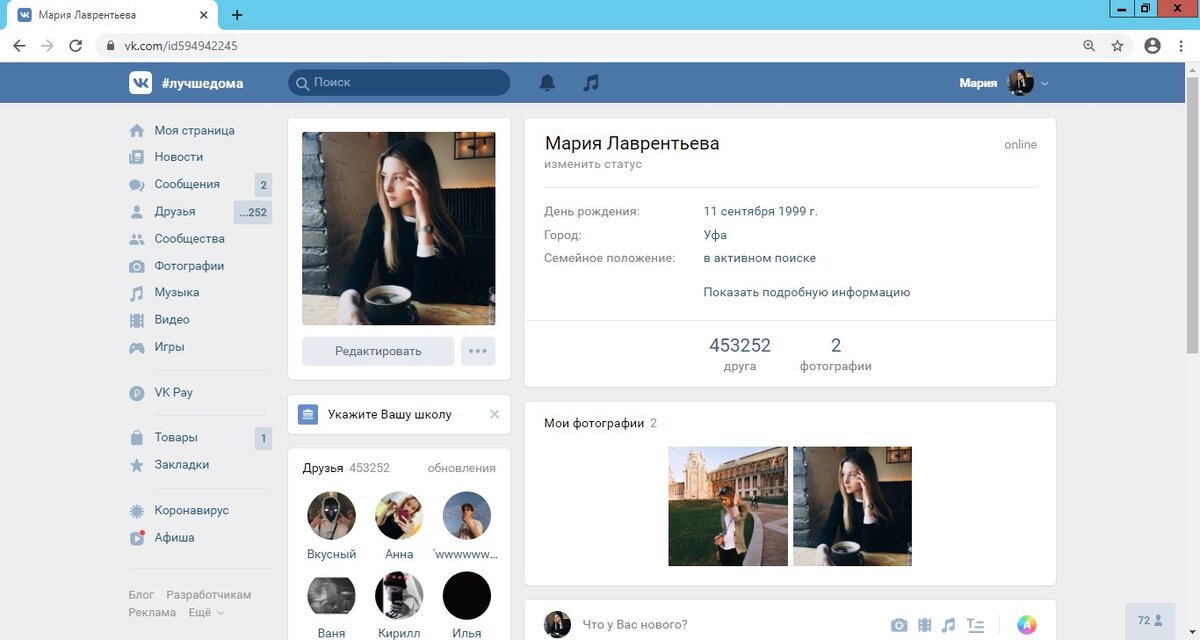Click the Музыка note icon in sidebar

[137, 293]
